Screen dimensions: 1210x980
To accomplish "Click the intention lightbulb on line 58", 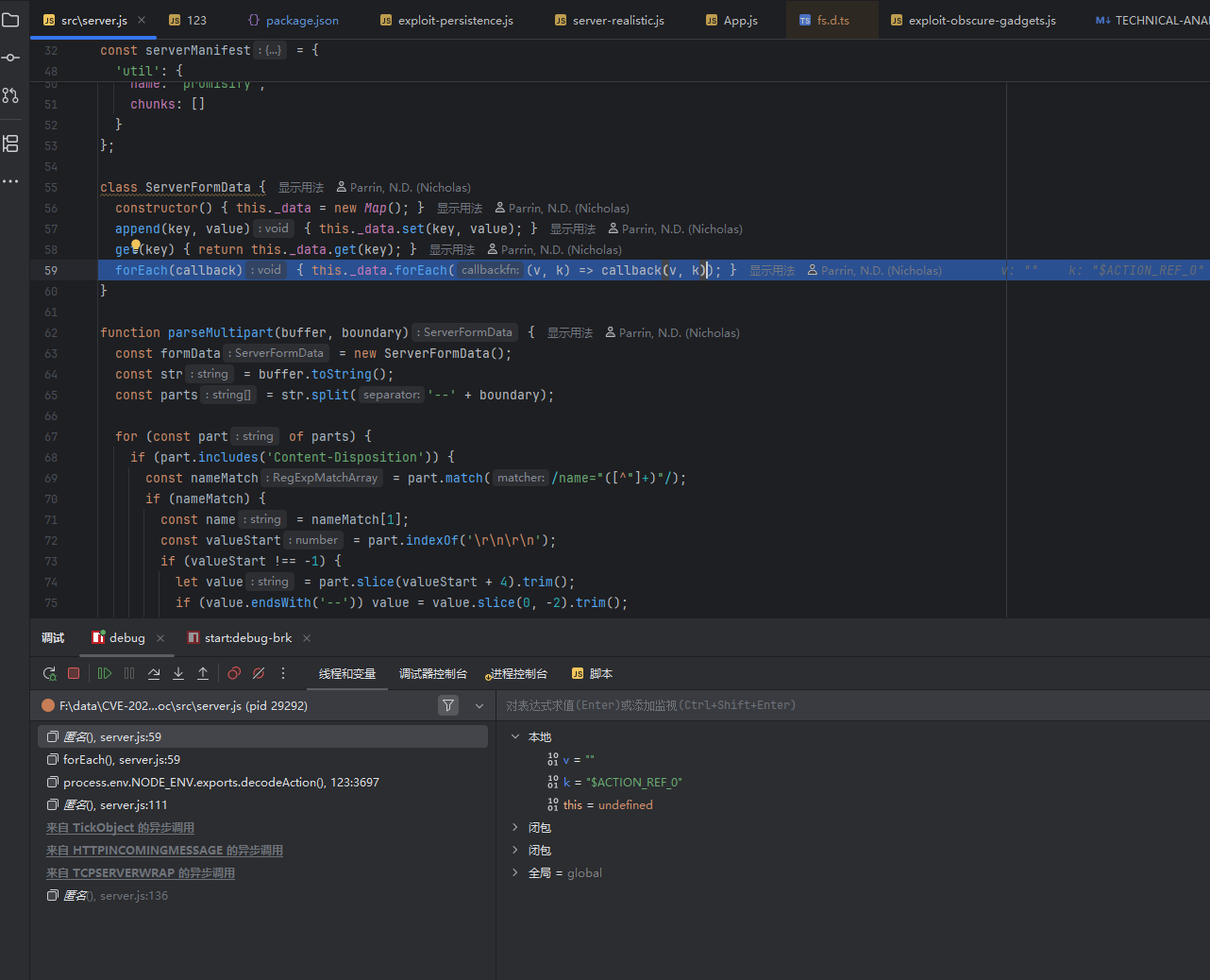I will pyautogui.click(x=135, y=245).
